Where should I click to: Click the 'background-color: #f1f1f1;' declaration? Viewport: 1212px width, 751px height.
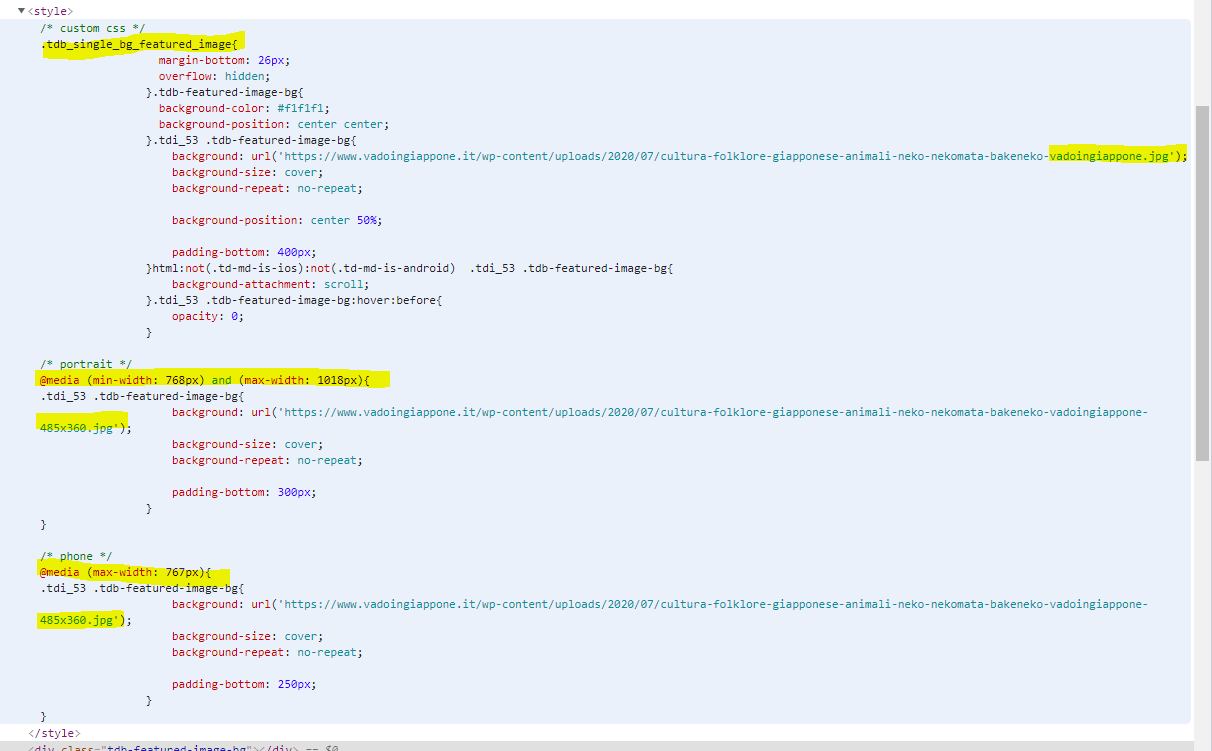(x=244, y=108)
